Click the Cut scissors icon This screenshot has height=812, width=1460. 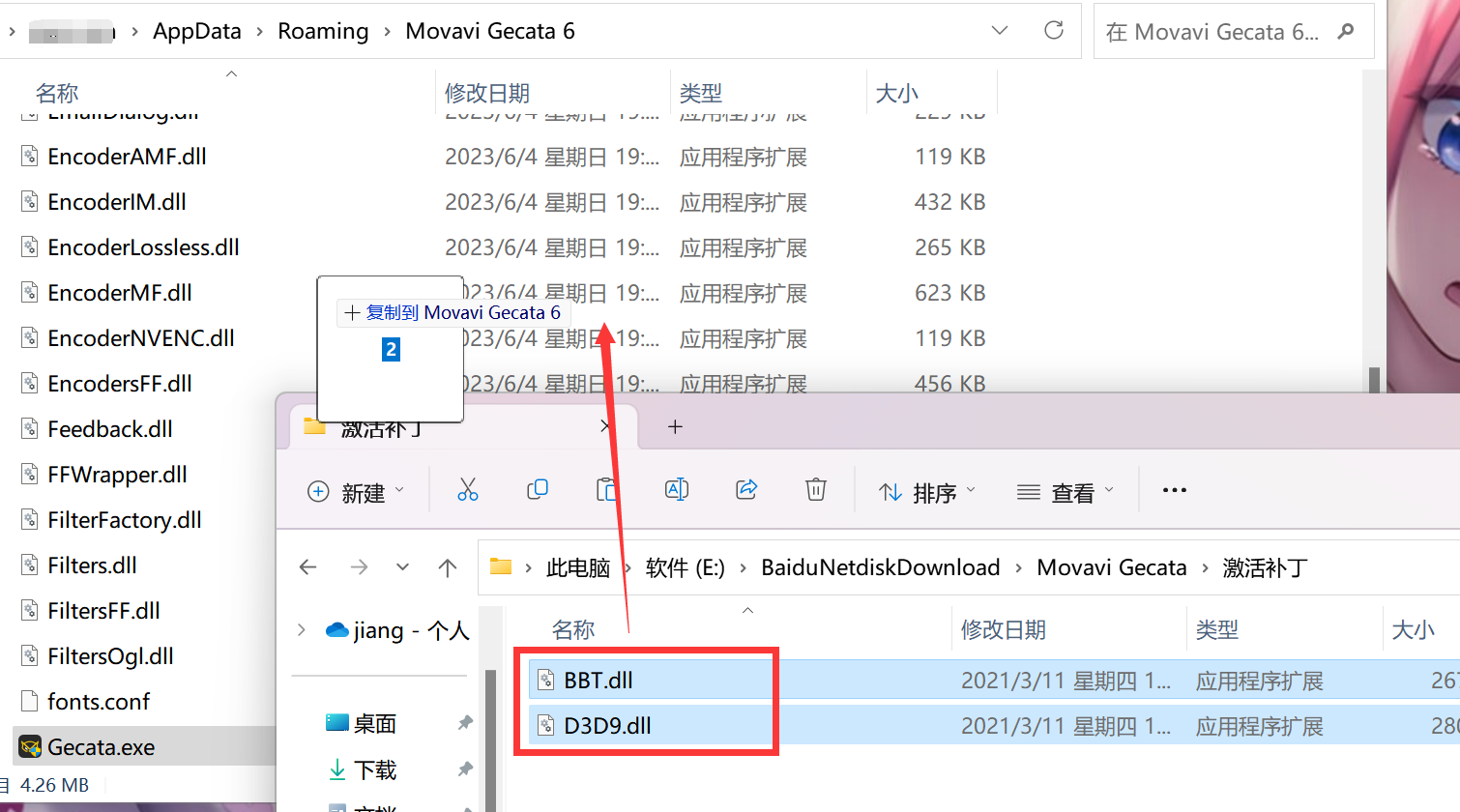click(x=468, y=490)
